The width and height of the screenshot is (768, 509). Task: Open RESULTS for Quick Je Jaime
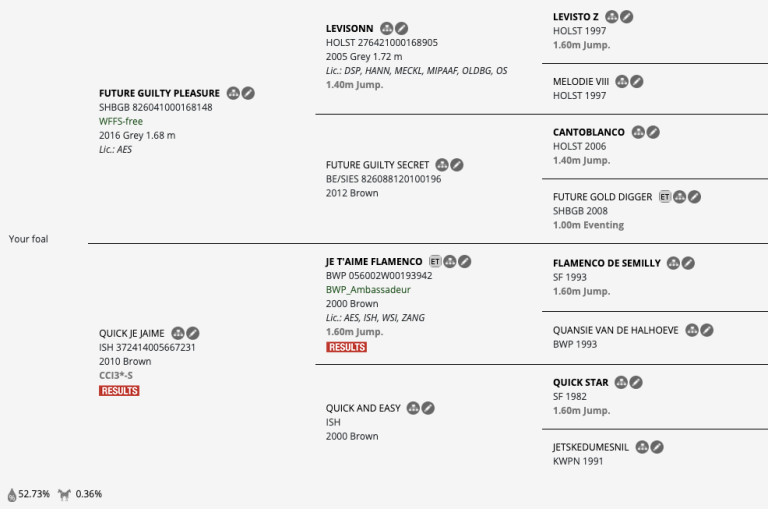(x=119, y=391)
